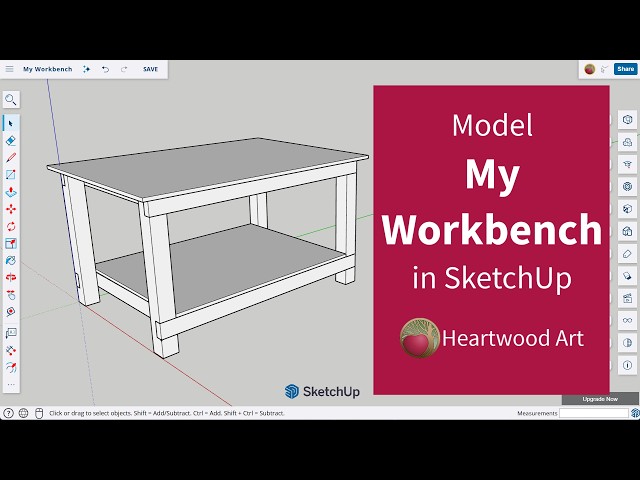Click the workbench tabletop surface
Viewport: 640px width, 480px height.
(208, 167)
